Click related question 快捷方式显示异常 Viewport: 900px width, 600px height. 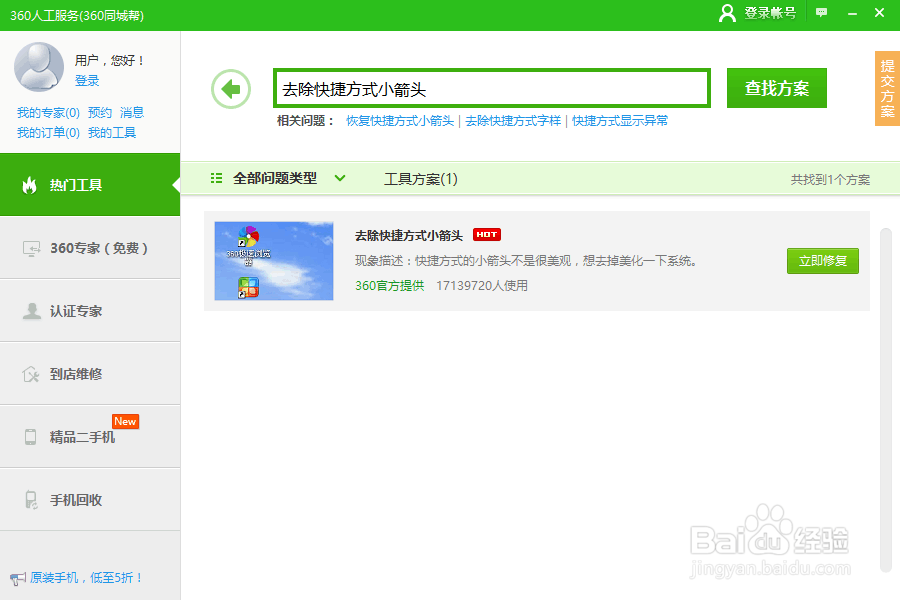620,121
